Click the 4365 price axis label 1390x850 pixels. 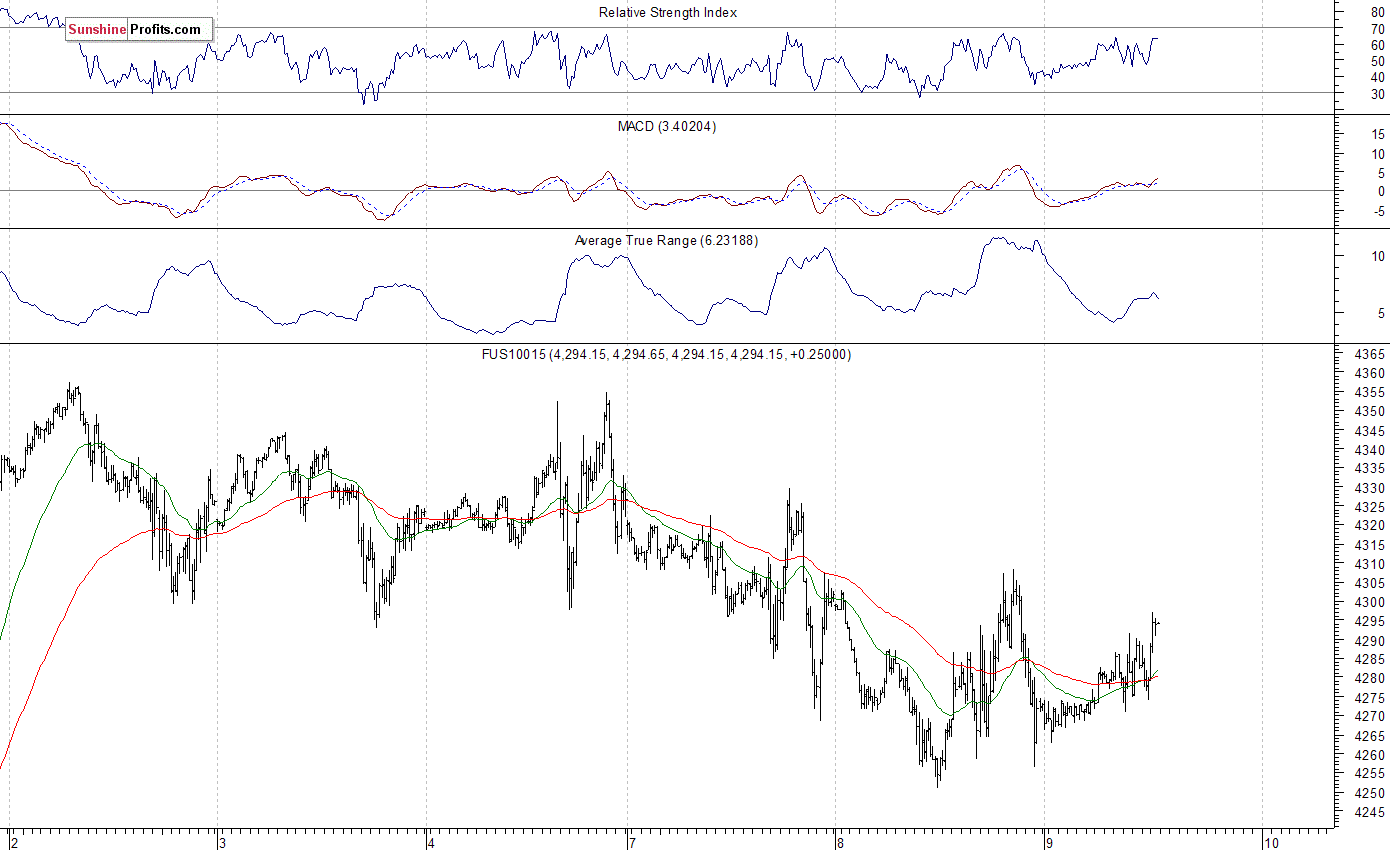(1368, 354)
